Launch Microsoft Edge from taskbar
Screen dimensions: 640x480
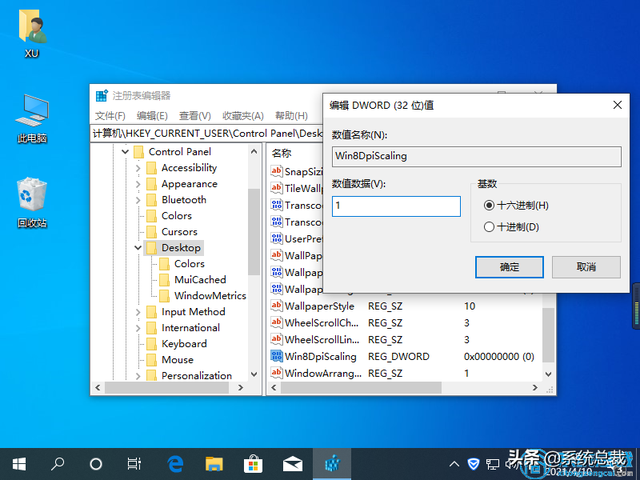pyautogui.click(x=175, y=464)
